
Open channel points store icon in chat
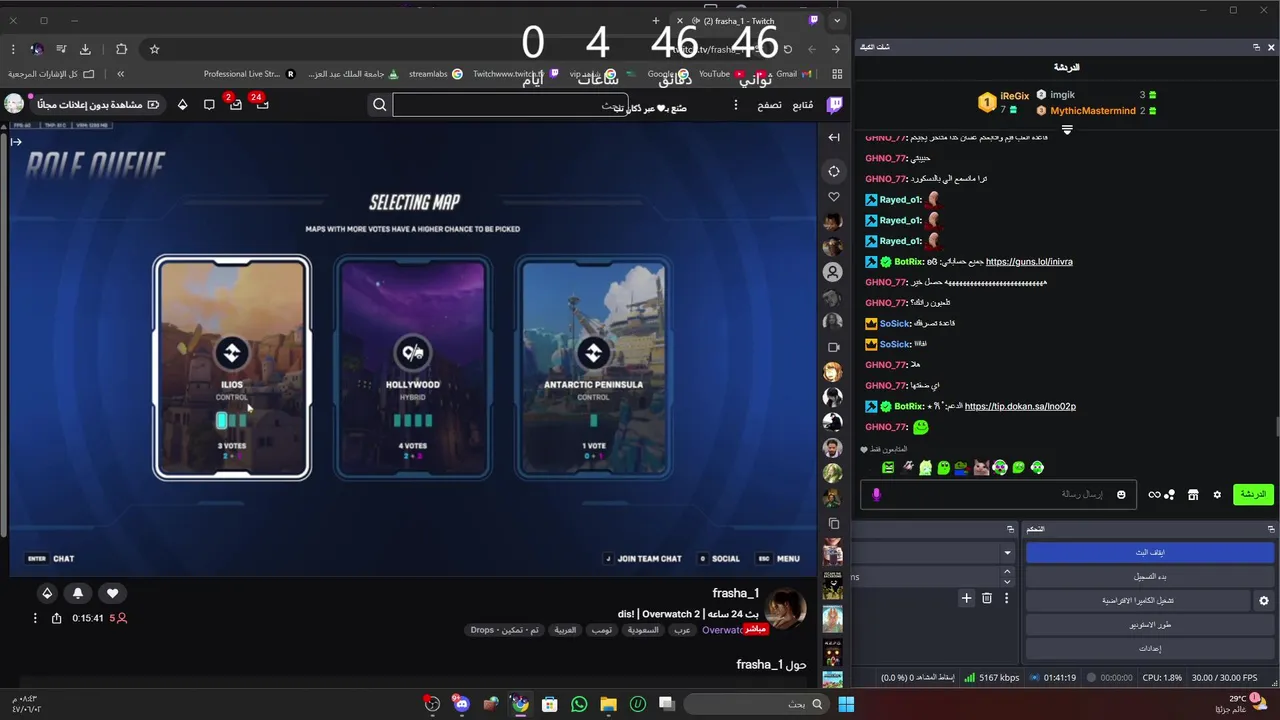coord(1193,494)
